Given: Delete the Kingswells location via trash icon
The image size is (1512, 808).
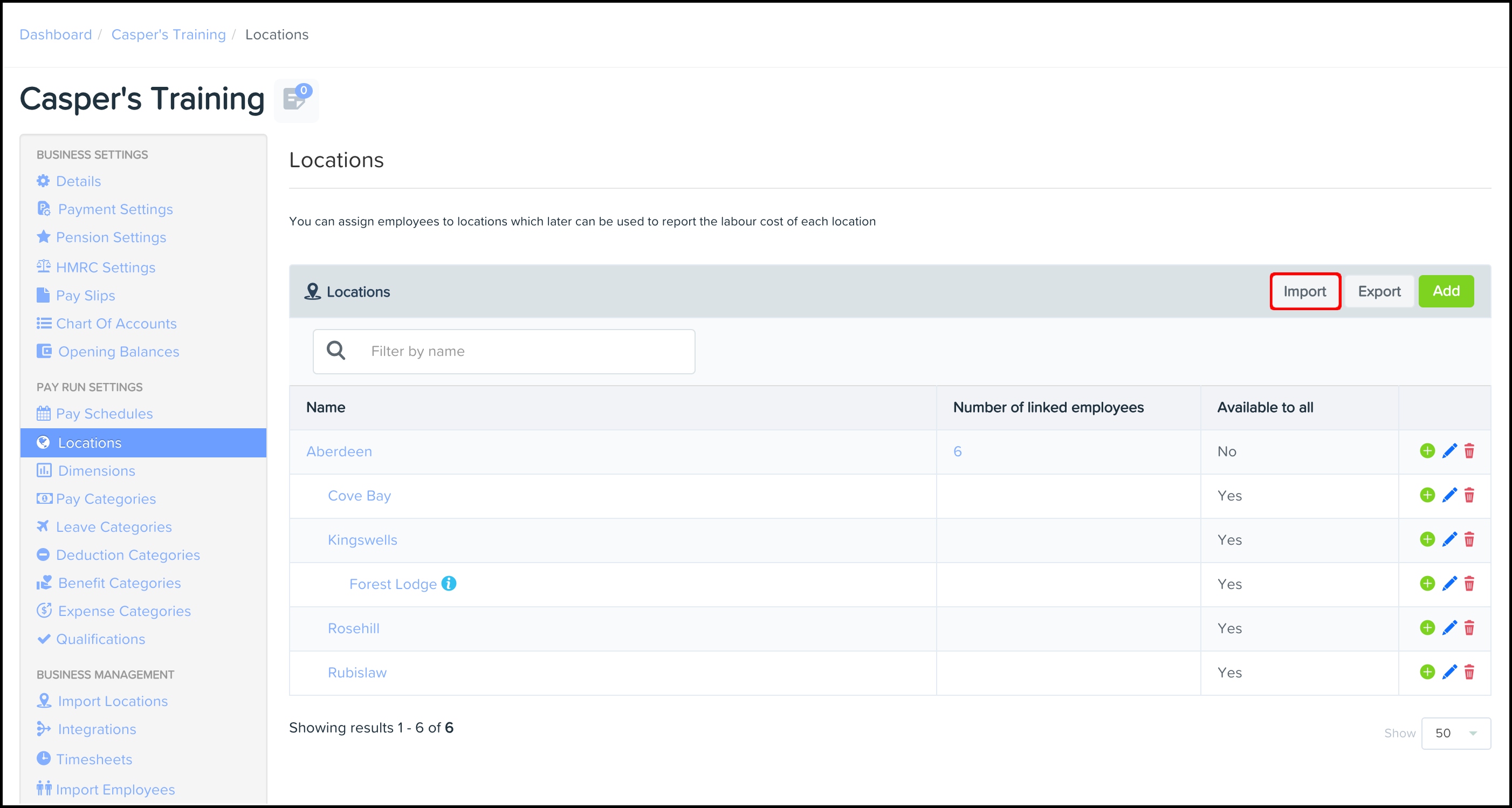Looking at the screenshot, I should pos(1468,539).
